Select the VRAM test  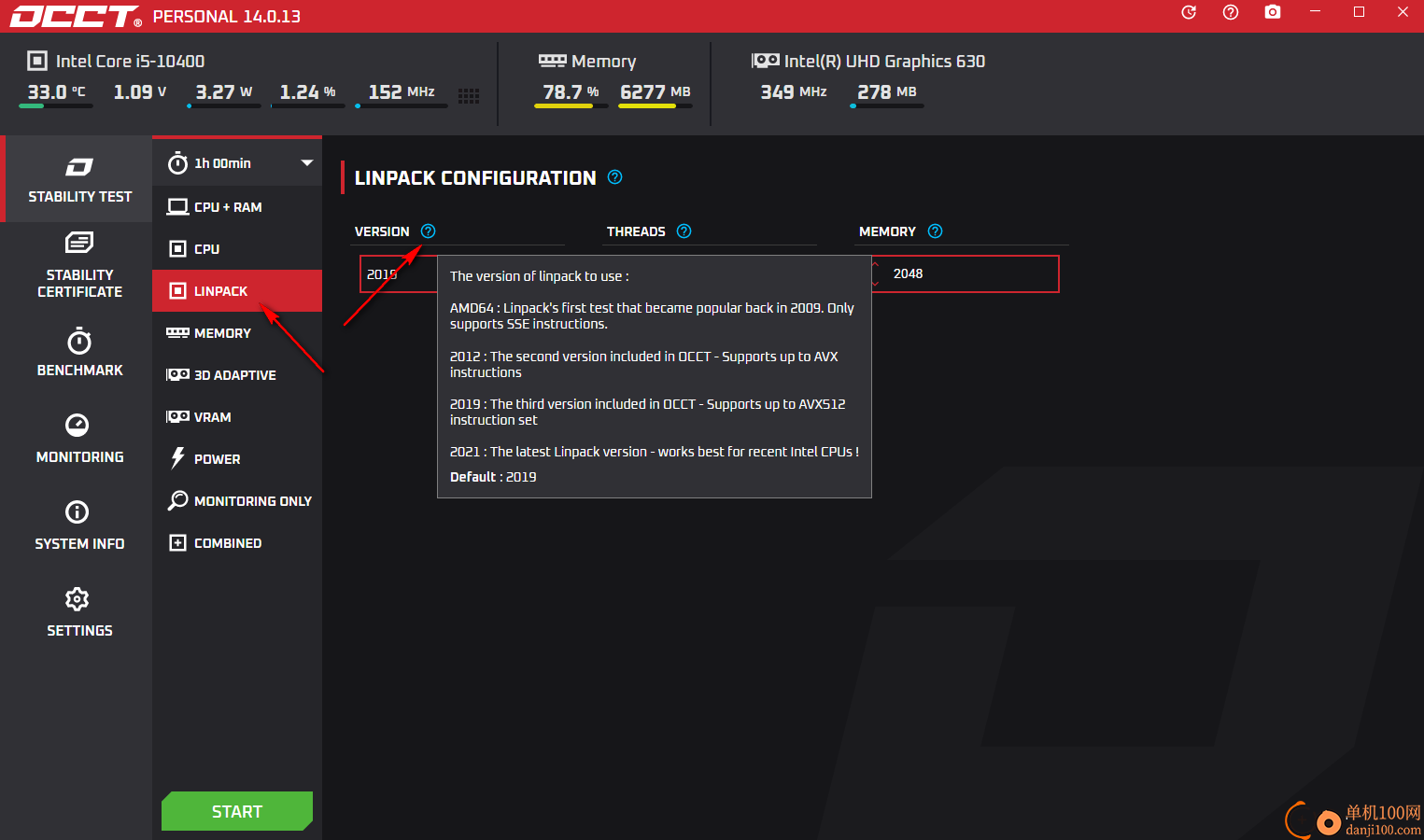(x=237, y=417)
